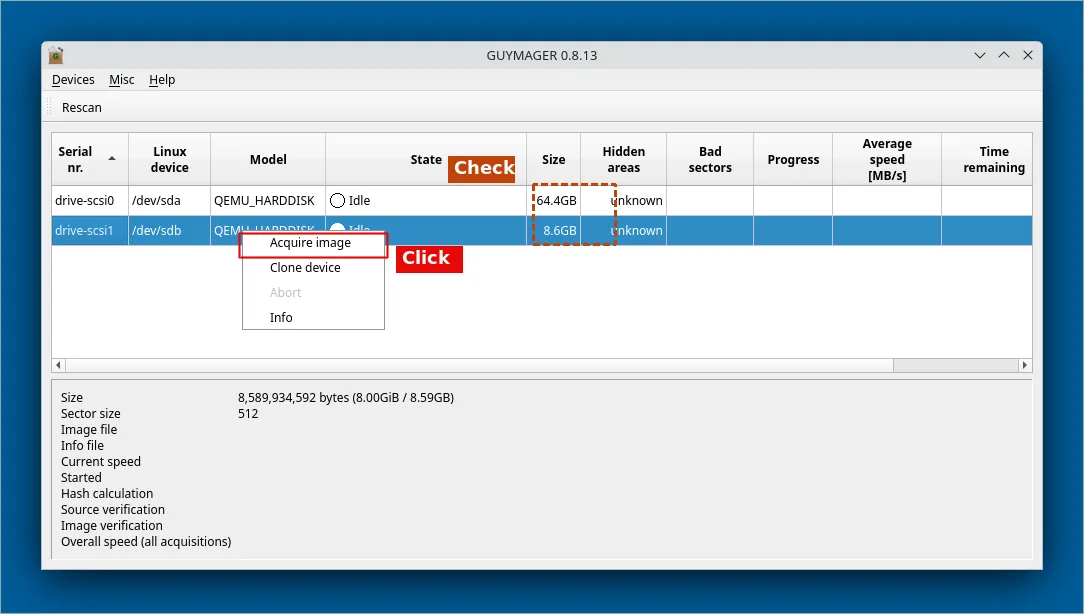
Task: Click the 8.6GB size cell
Action: [x=553, y=230]
